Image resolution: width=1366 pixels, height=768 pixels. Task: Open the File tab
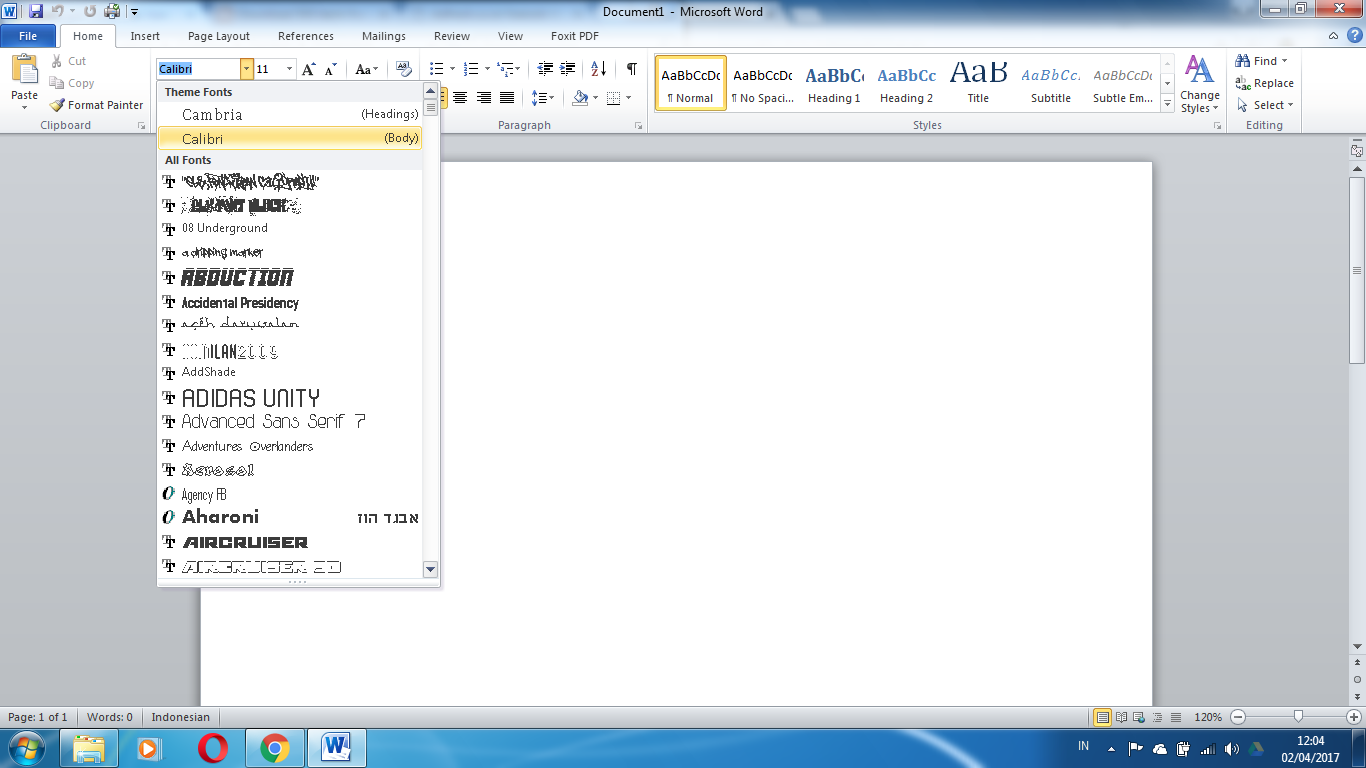pos(28,36)
